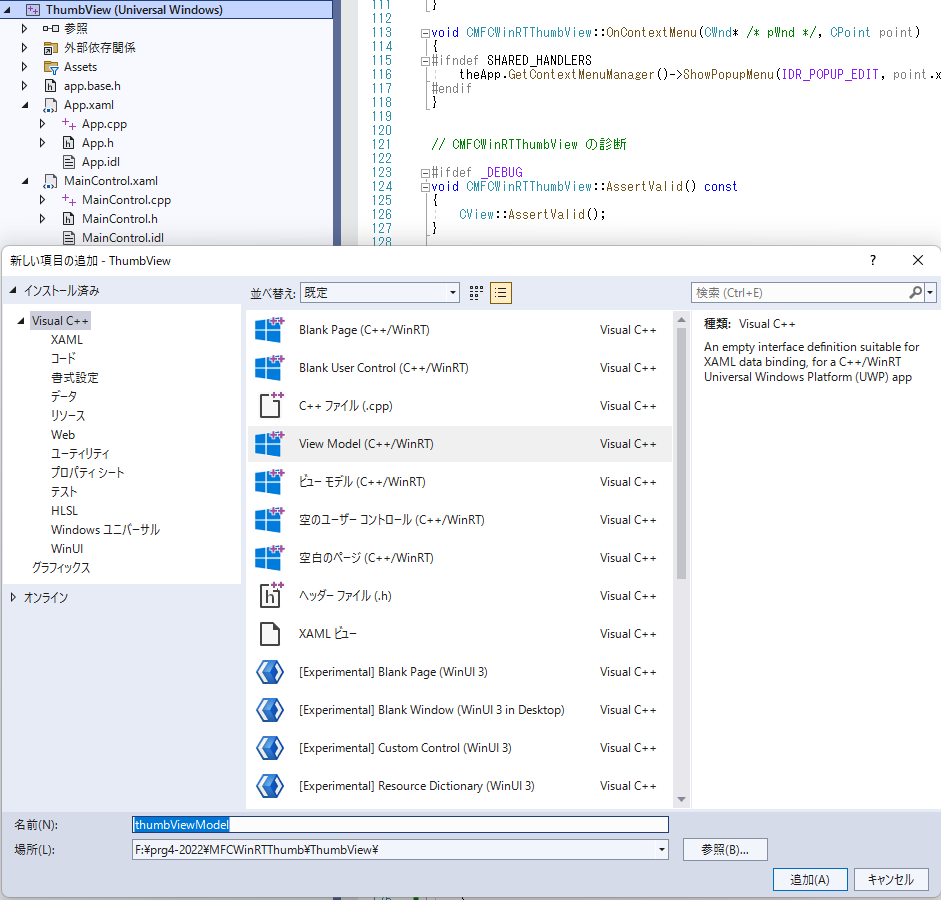The height and width of the screenshot is (900, 941).
Task: Select the Windows ユニバーサル category
Action: tap(105, 529)
